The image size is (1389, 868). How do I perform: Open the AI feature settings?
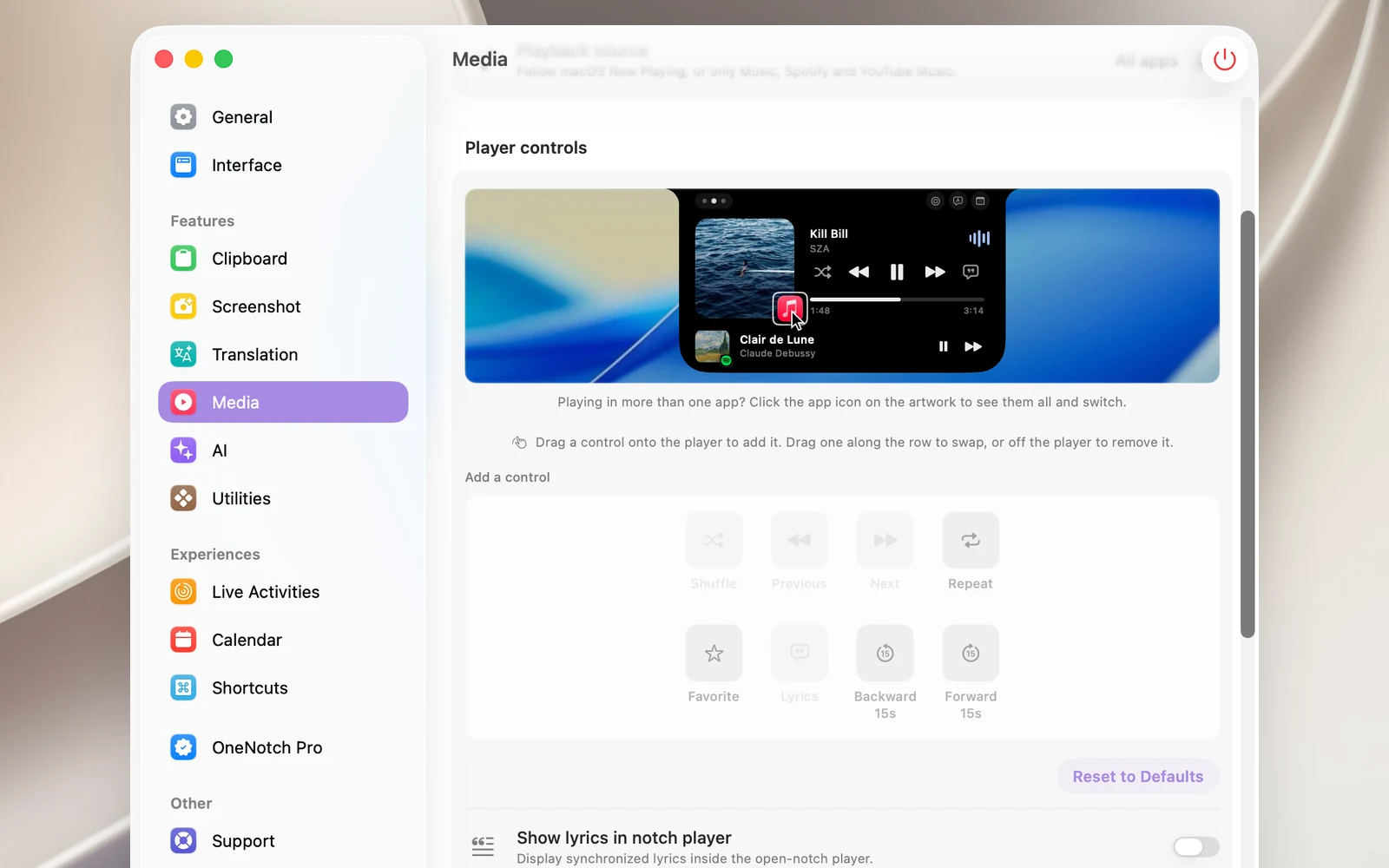click(x=283, y=450)
